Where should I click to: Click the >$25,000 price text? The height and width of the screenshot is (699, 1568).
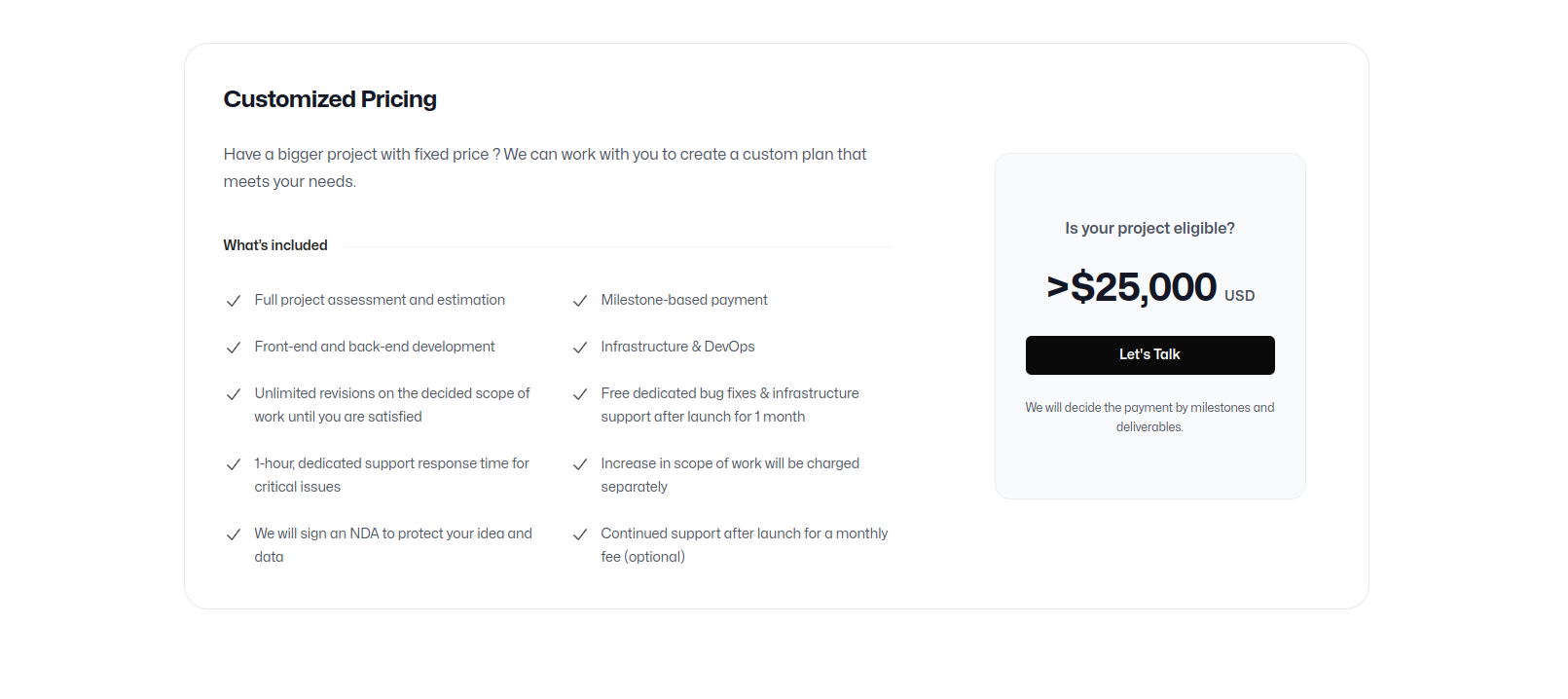click(1131, 287)
